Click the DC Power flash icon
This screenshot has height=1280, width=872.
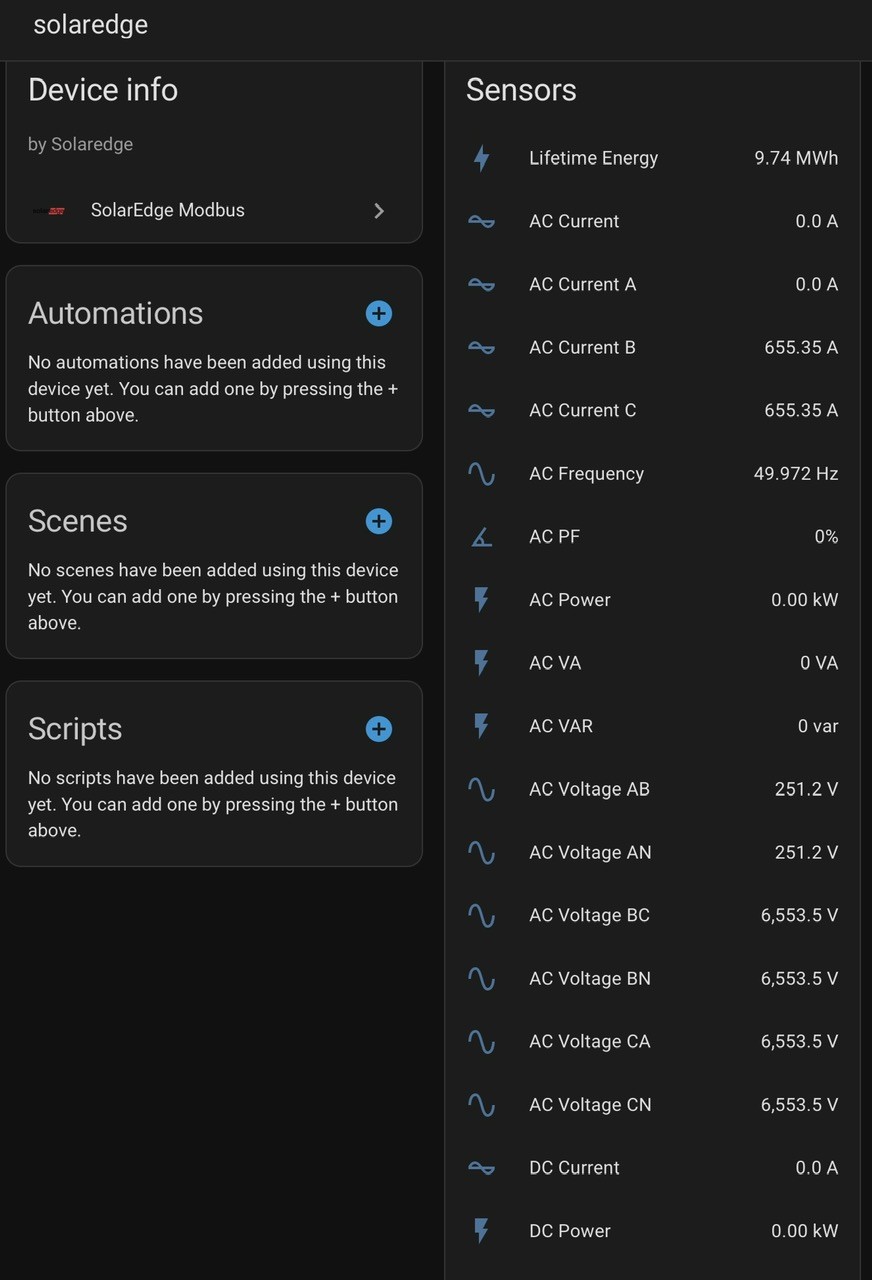482,1231
